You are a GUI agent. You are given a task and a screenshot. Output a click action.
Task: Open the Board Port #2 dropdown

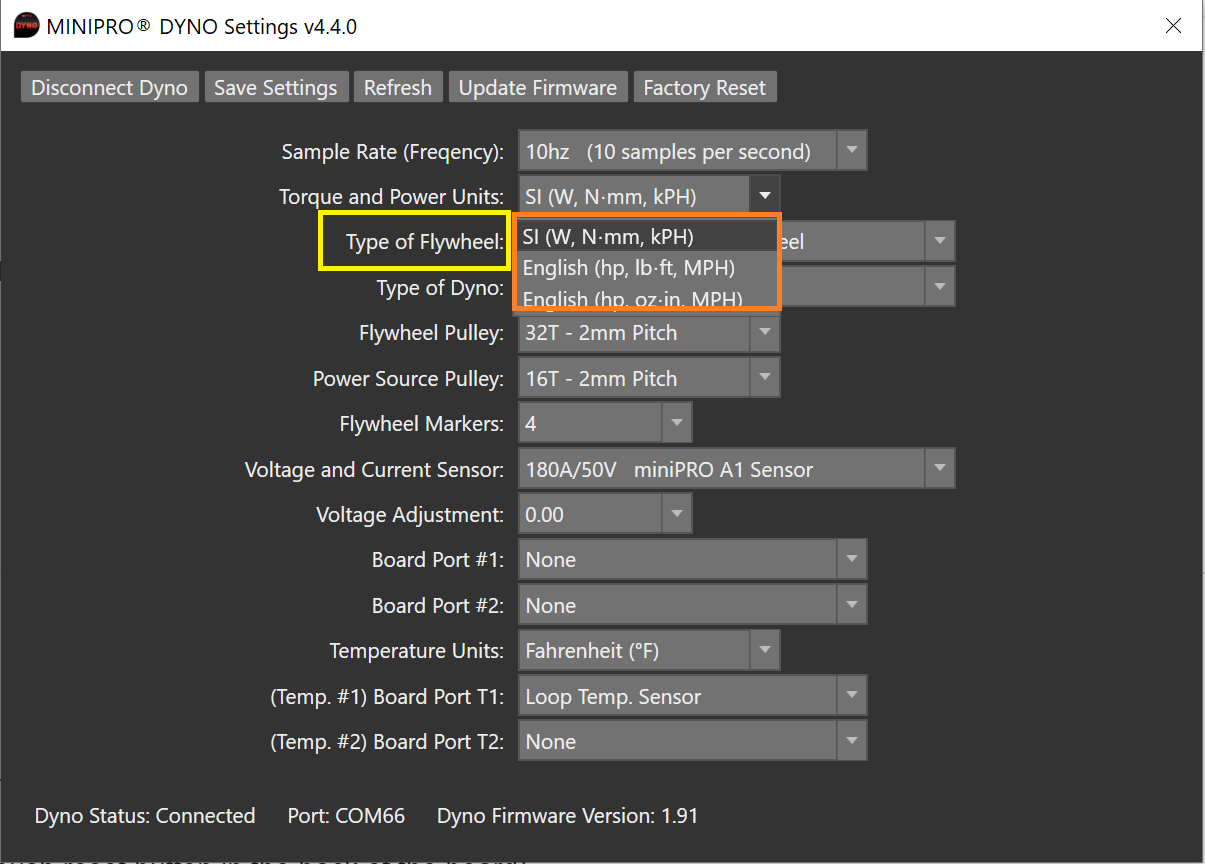(x=692, y=605)
